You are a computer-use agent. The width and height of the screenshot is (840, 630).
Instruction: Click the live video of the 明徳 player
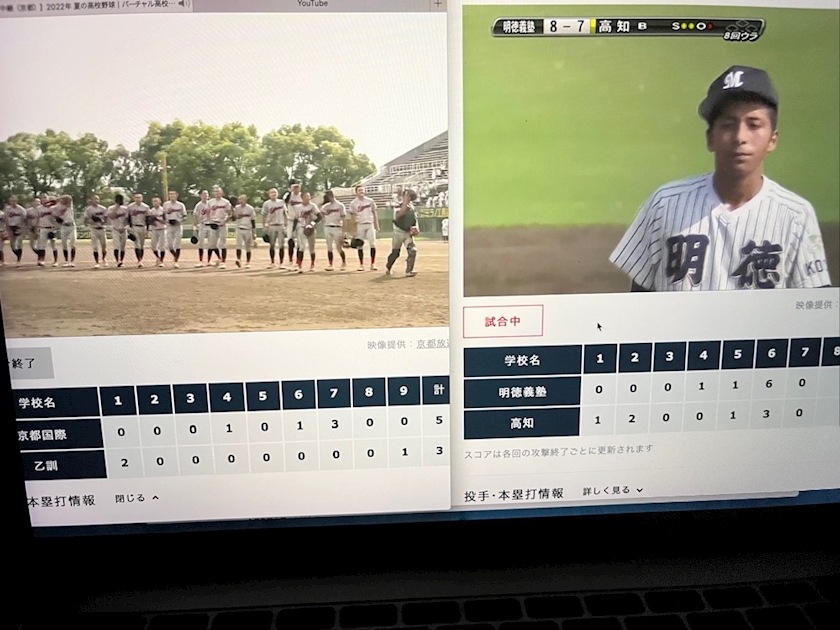coord(650,160)
